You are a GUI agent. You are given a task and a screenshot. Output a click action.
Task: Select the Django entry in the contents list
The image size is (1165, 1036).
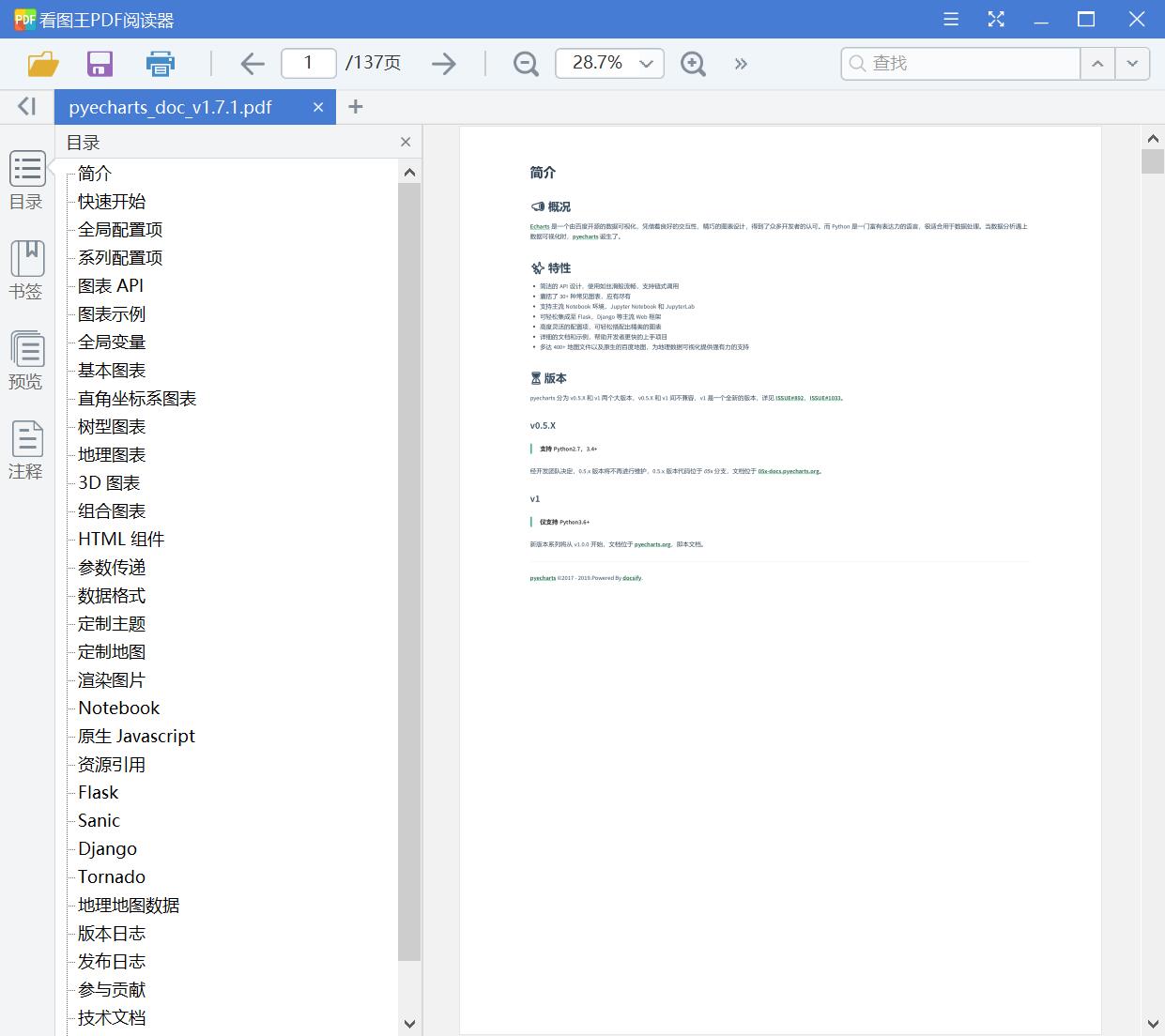click(106, 848)
